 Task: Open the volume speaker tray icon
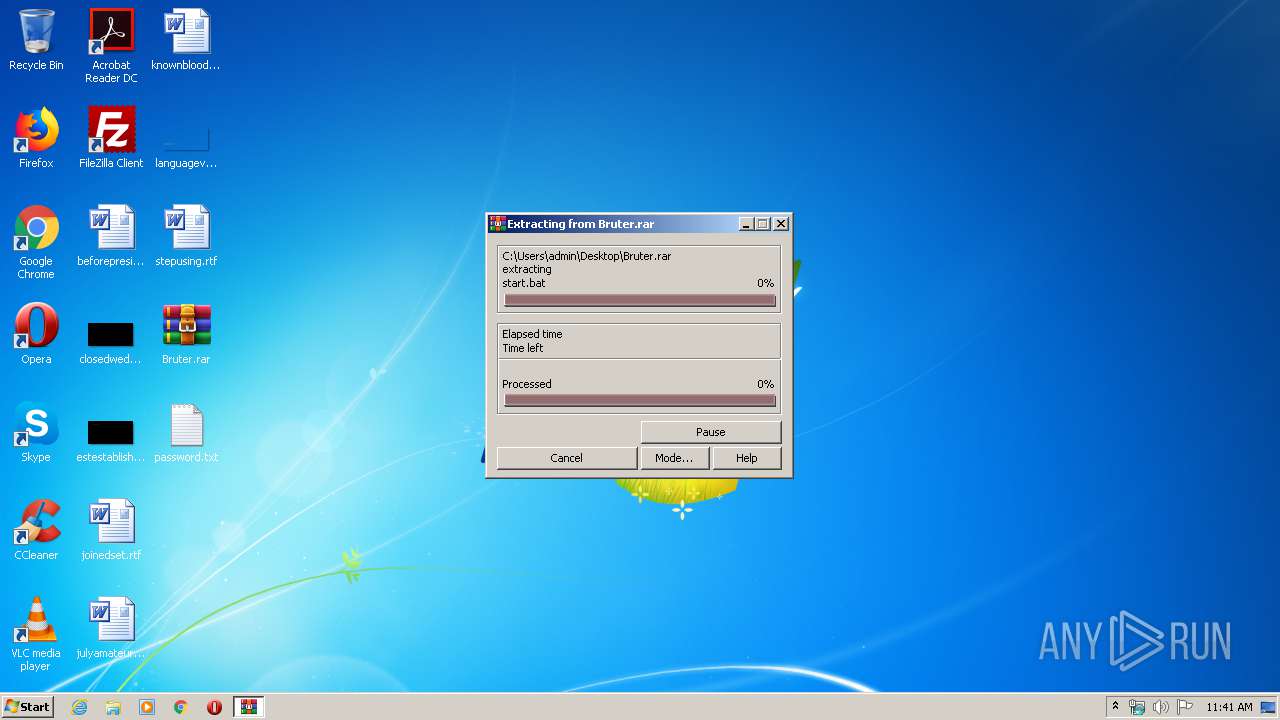click(x=1160, y=707)
